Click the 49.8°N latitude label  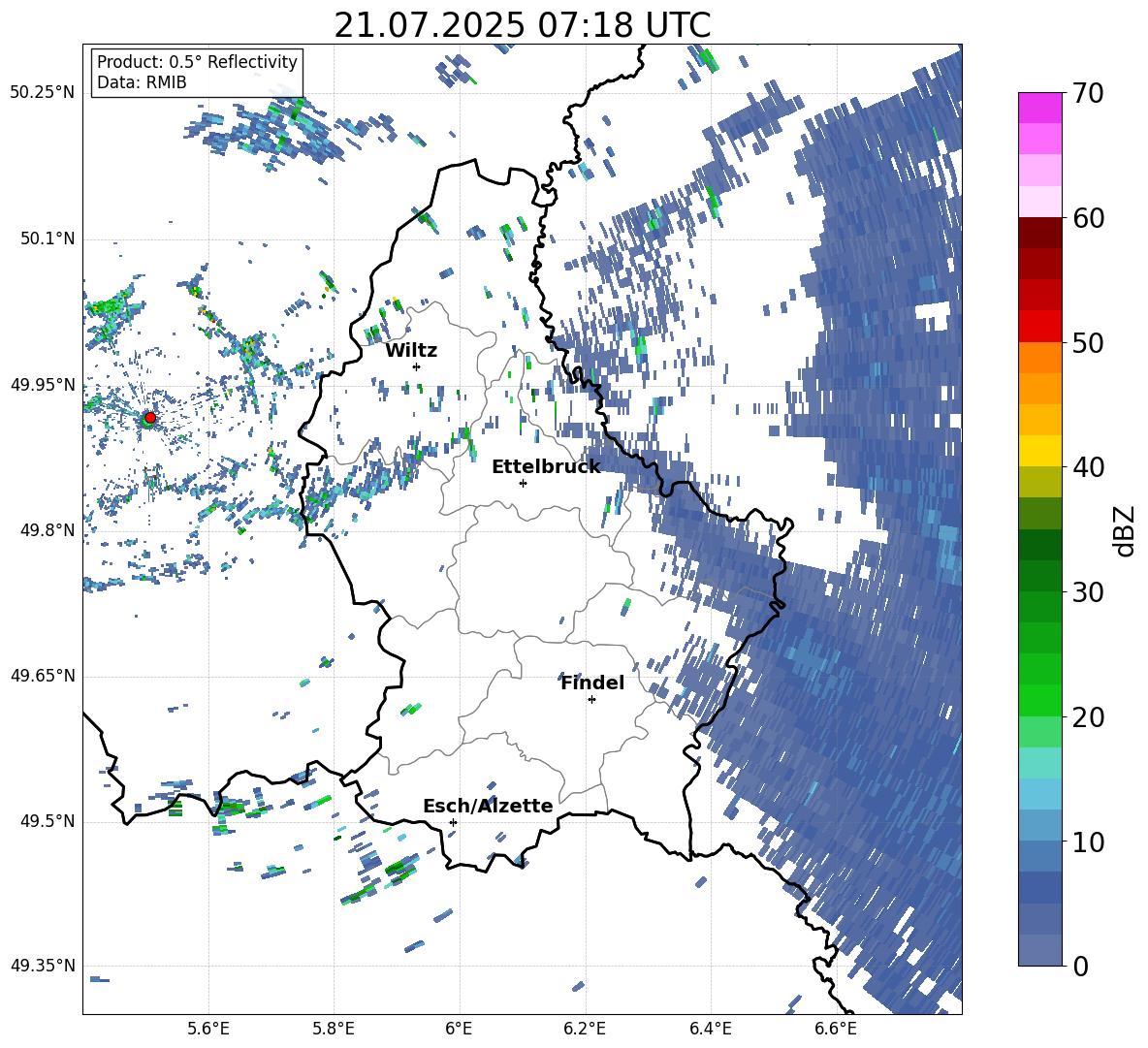(x=48, y=530)
